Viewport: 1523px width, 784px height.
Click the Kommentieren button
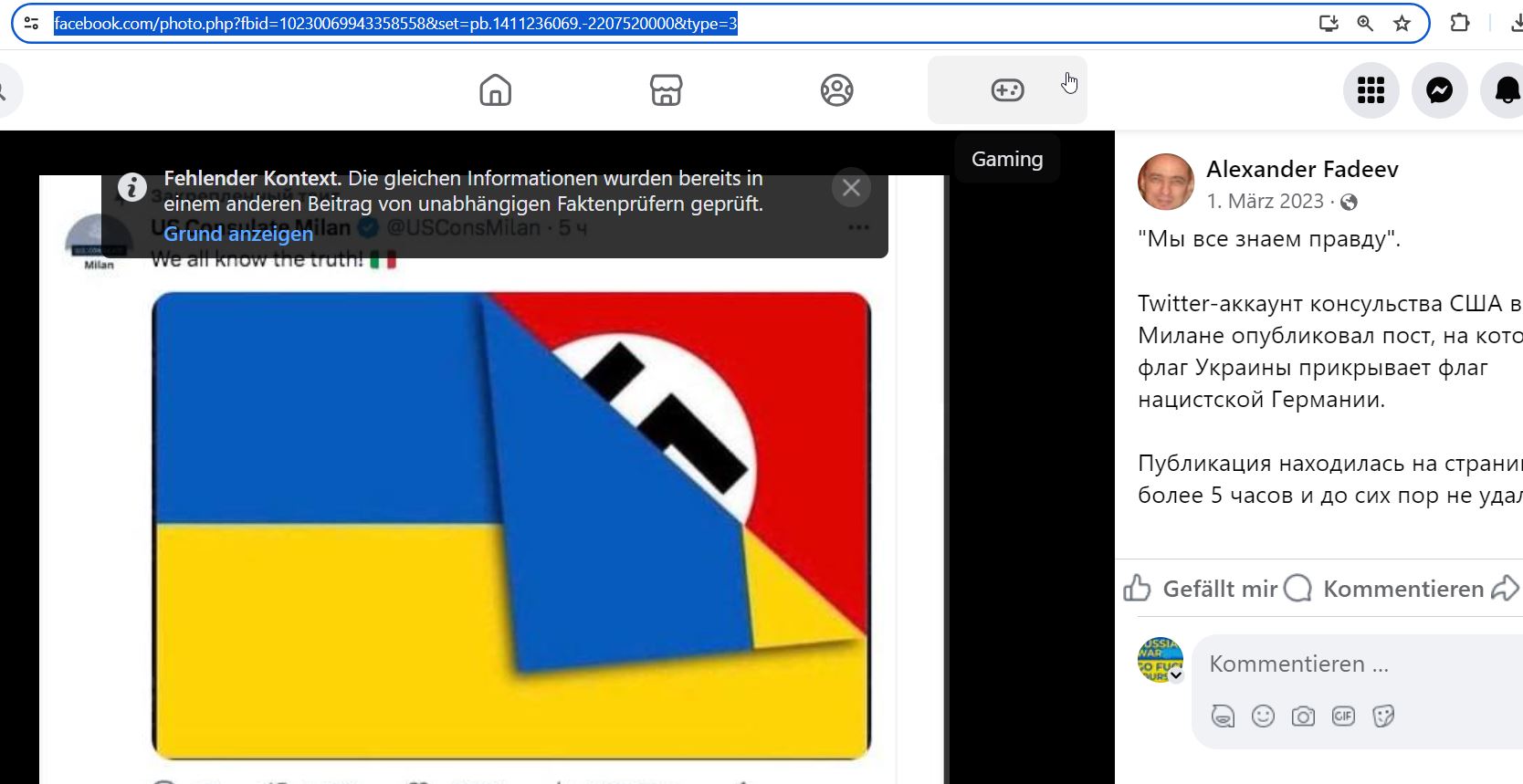[1383, 589]
